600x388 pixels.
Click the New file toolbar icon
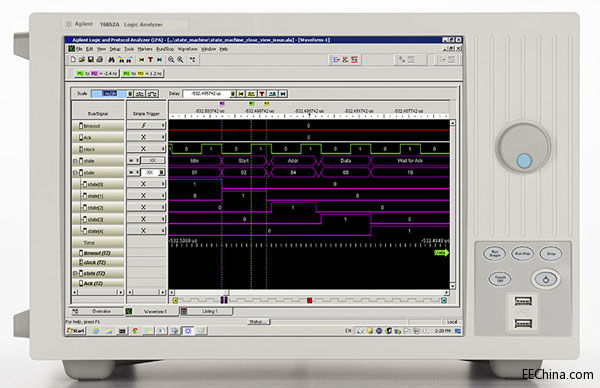click(73, 60)
